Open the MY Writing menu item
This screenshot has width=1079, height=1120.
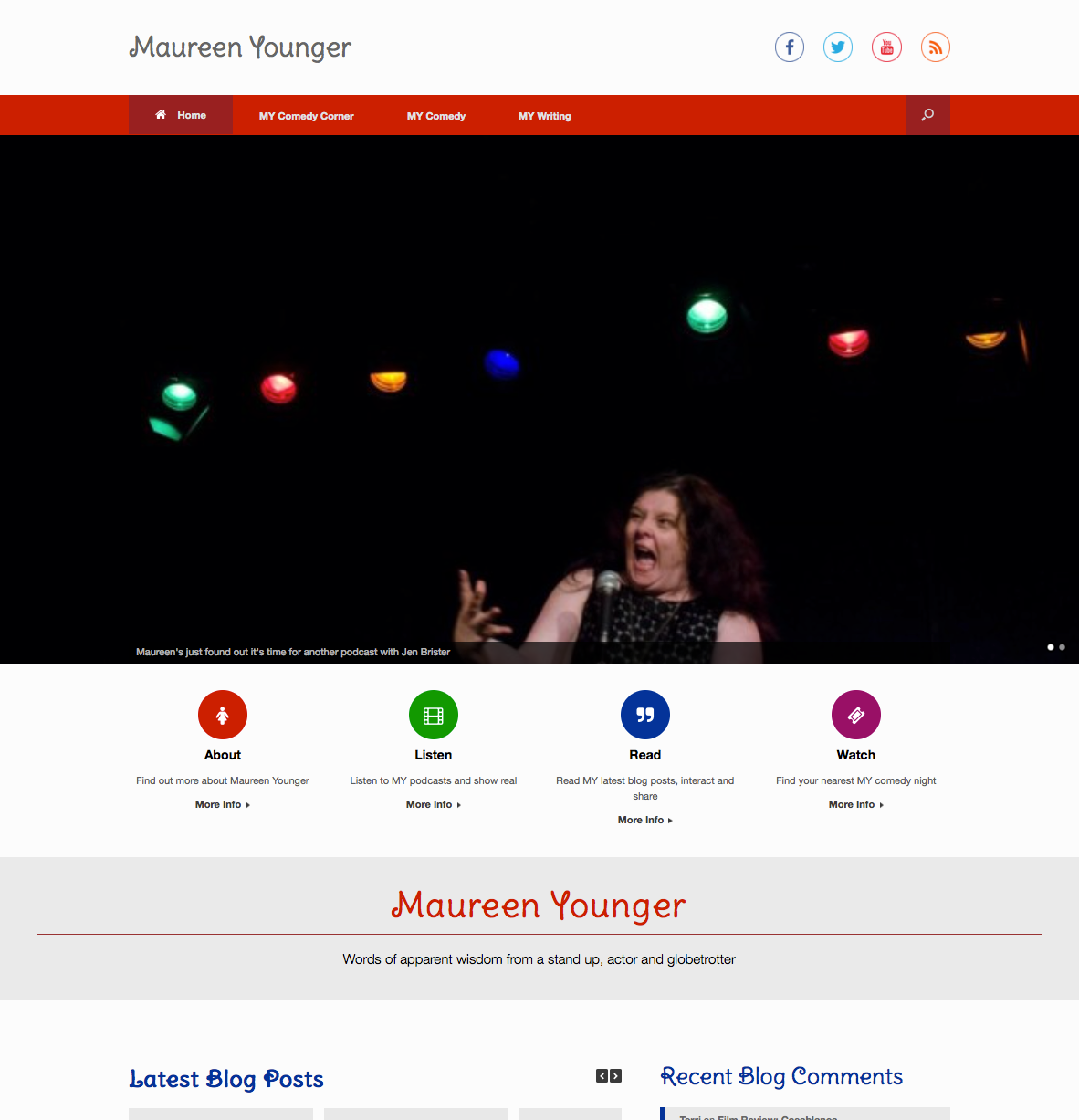click(544, 116)
